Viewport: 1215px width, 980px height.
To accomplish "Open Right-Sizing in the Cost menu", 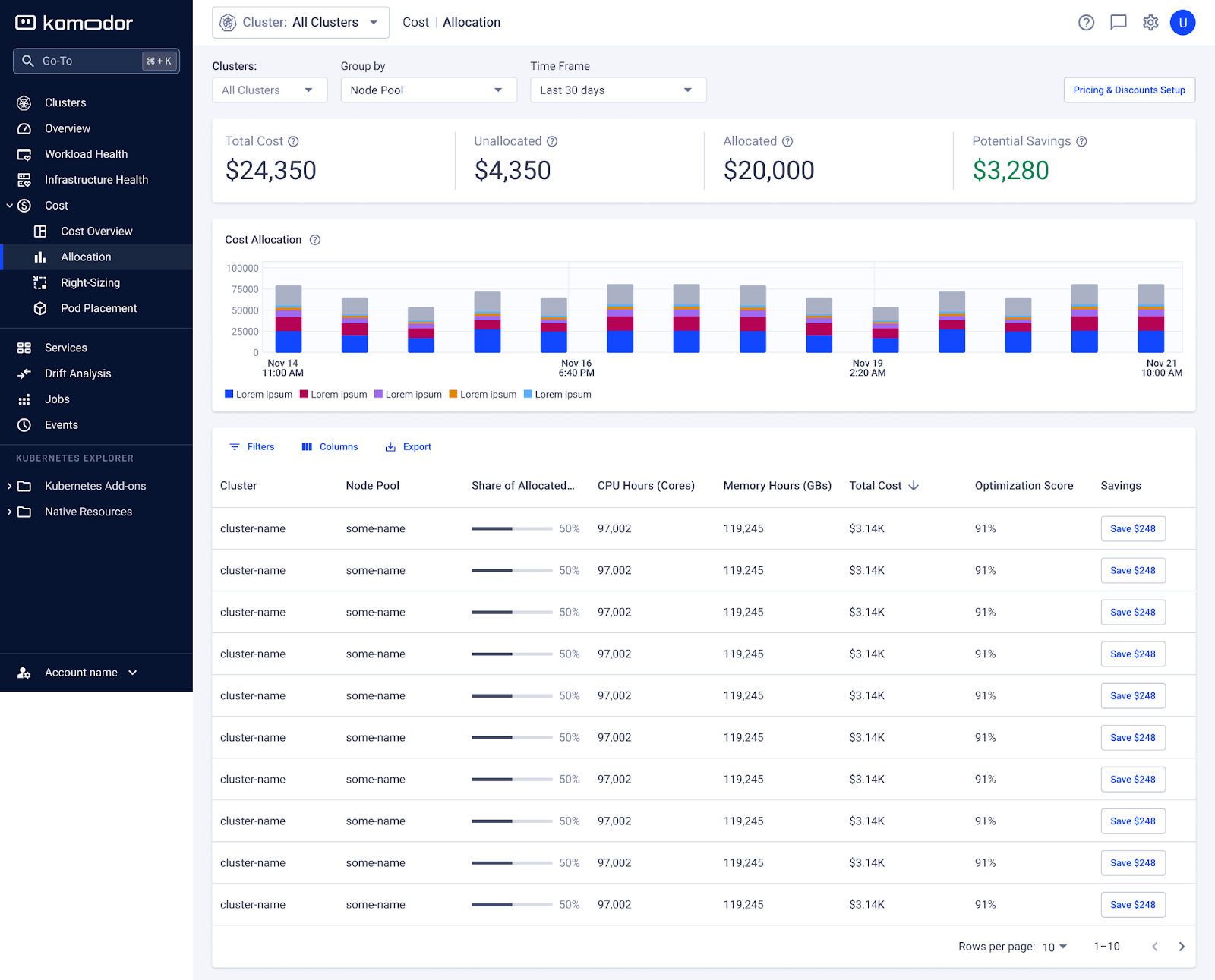I will (90, 283).
